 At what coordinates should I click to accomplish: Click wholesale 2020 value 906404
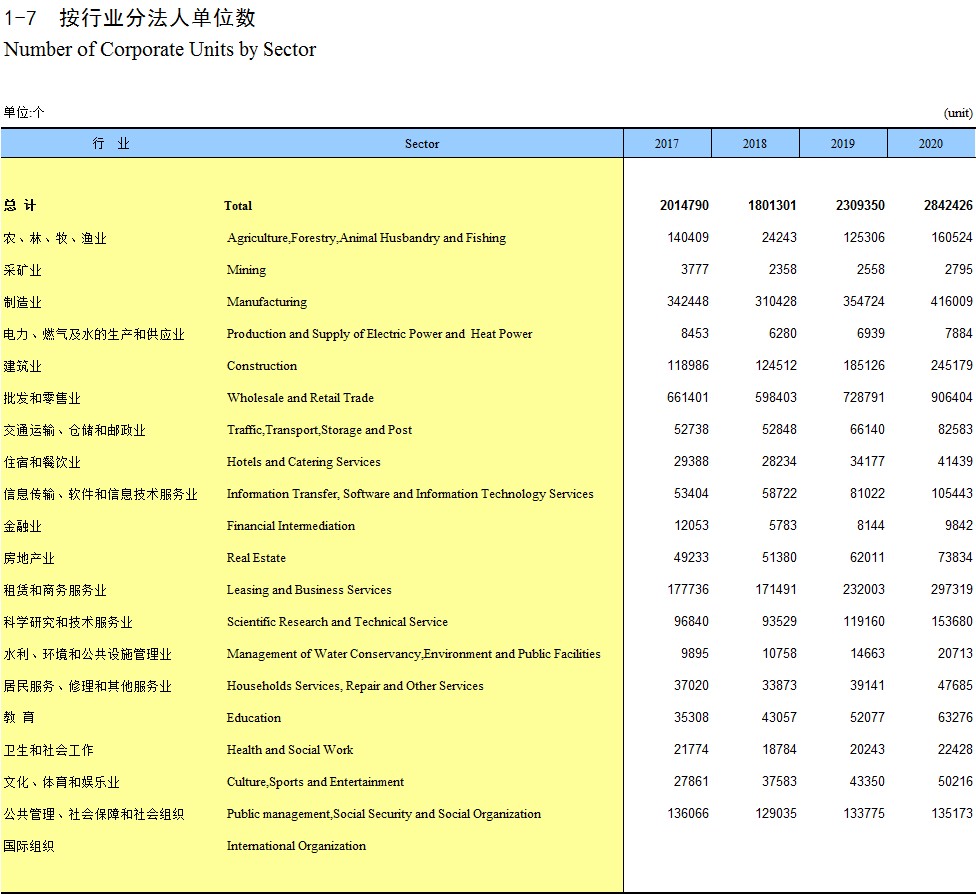(x=952, y=397)
